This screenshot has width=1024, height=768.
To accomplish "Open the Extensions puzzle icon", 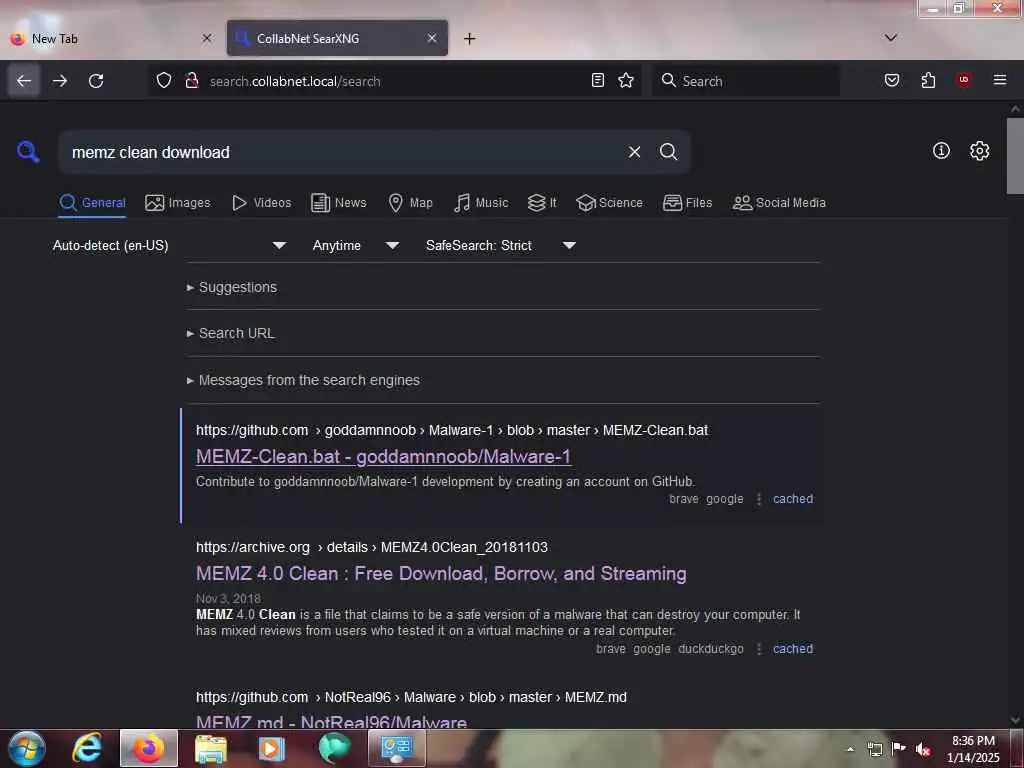I will [928, 80].
